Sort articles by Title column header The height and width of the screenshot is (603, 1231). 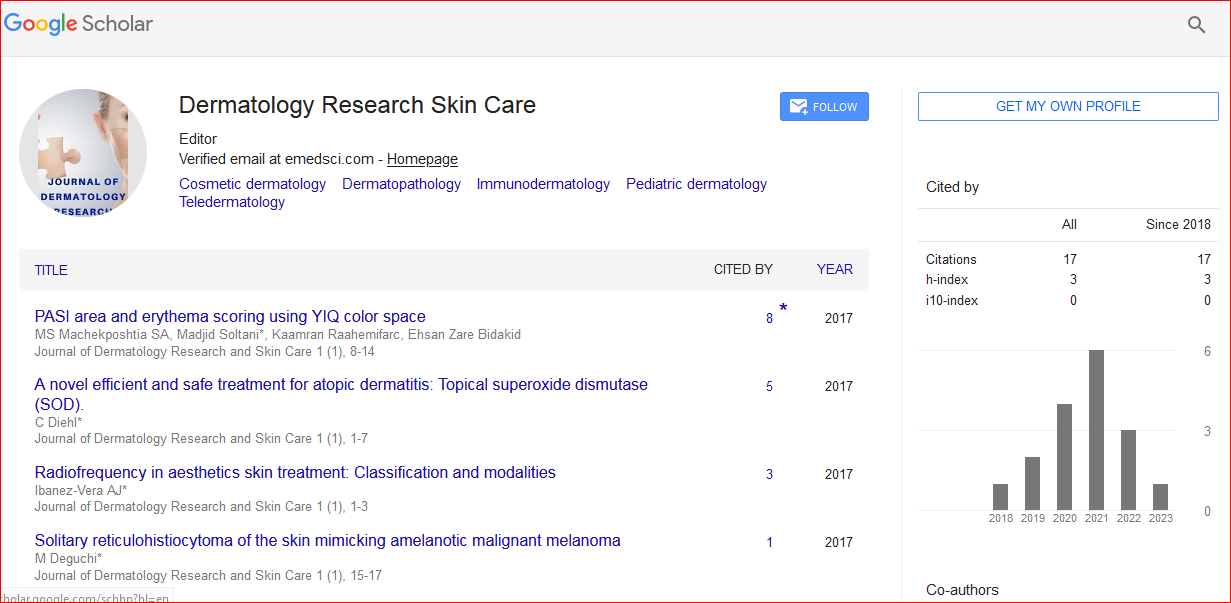(51, 270)
